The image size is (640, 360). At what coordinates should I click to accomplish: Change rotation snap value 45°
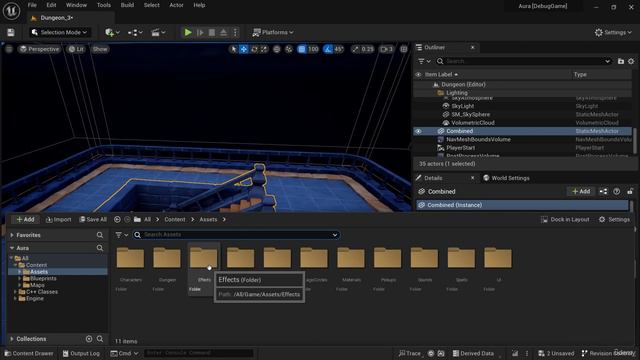339,49
